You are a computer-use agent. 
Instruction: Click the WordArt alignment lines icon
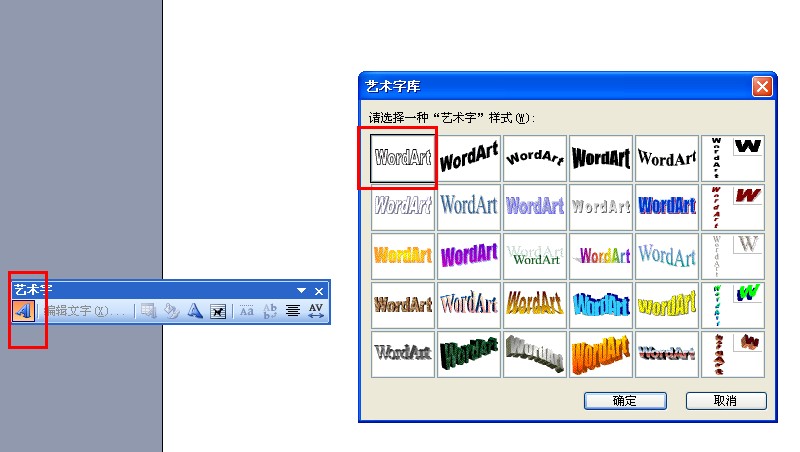(293, 311)
